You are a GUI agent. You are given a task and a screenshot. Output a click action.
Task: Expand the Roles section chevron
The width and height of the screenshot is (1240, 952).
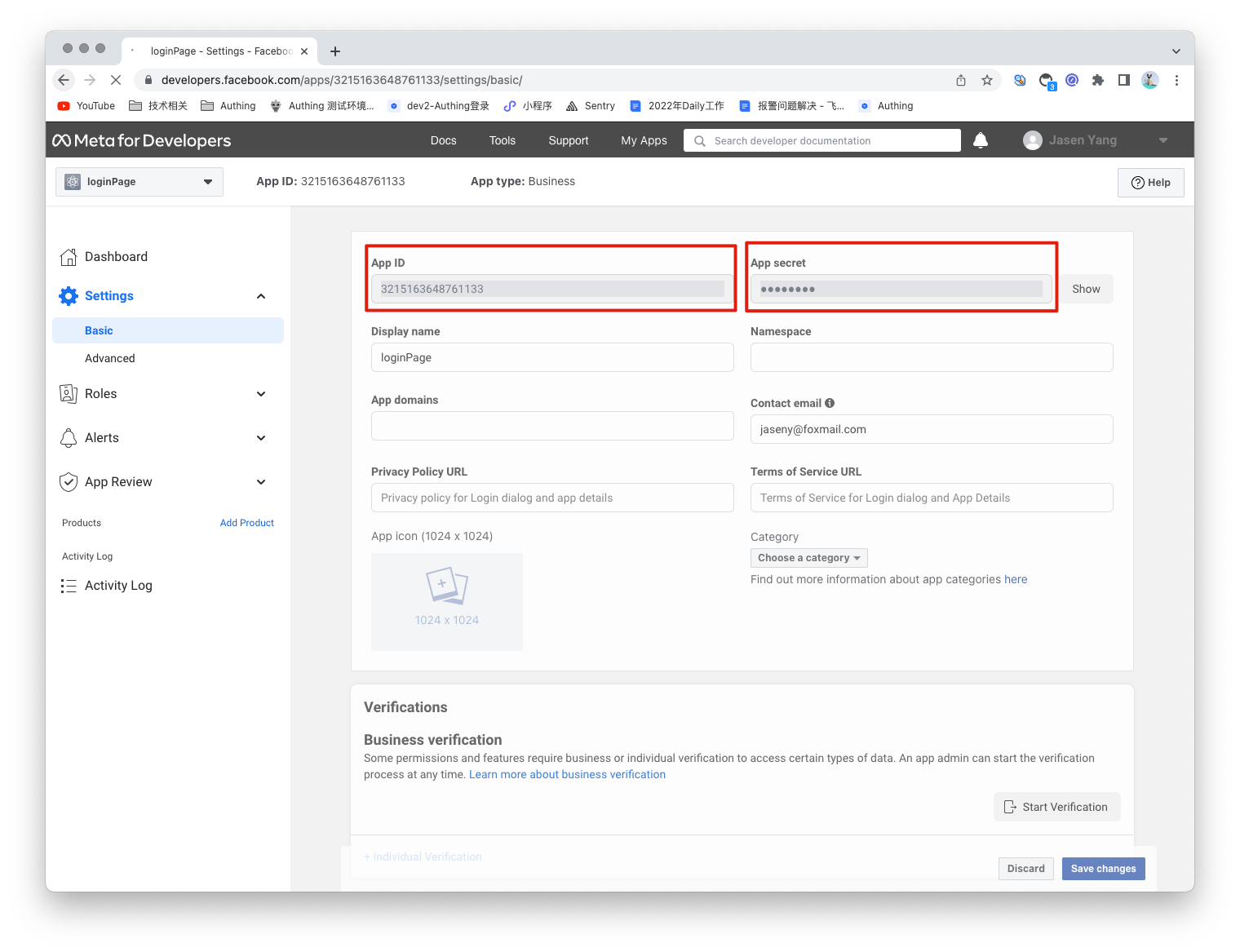(261, 394)
